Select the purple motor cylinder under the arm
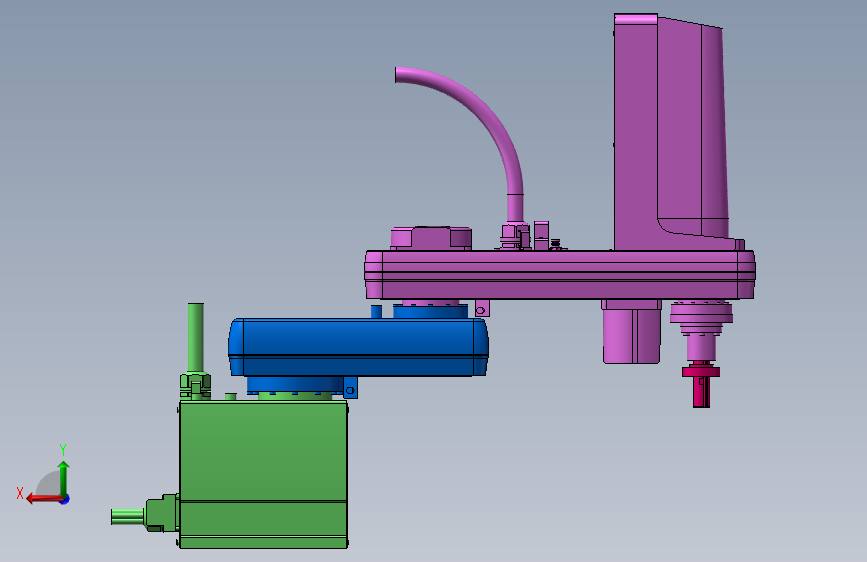867x562 pixels. point(631,332)
